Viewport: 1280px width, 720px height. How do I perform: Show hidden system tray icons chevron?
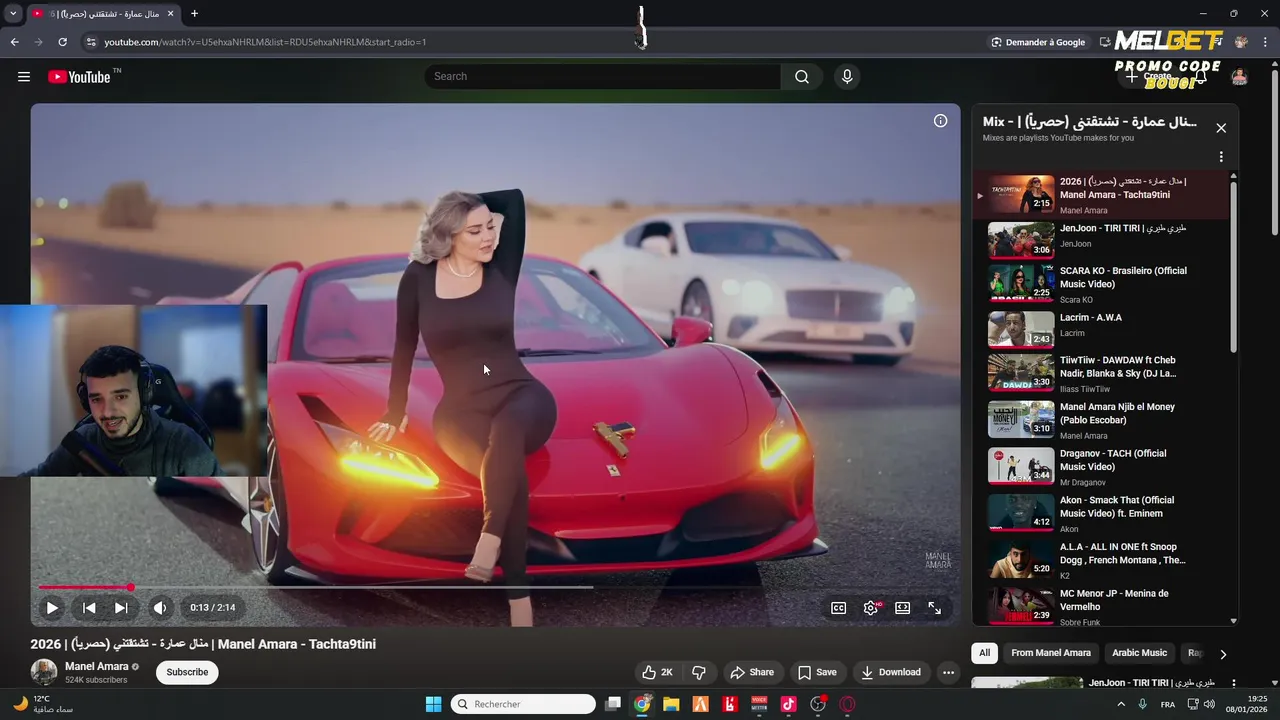pyautogui.click(x=1120, y=704)
